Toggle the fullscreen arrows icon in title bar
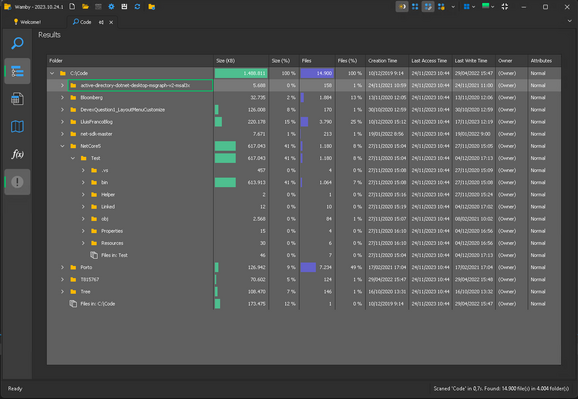 [505, 7]
